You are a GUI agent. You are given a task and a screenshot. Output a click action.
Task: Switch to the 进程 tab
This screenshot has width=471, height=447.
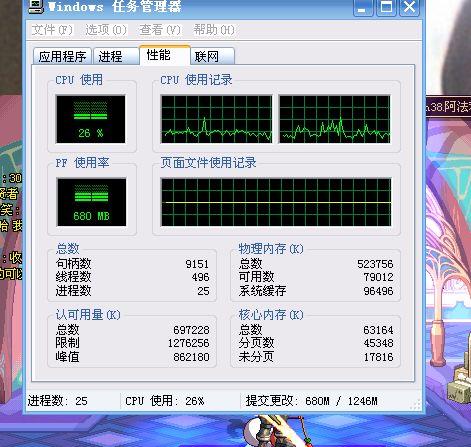click(116, 56)
